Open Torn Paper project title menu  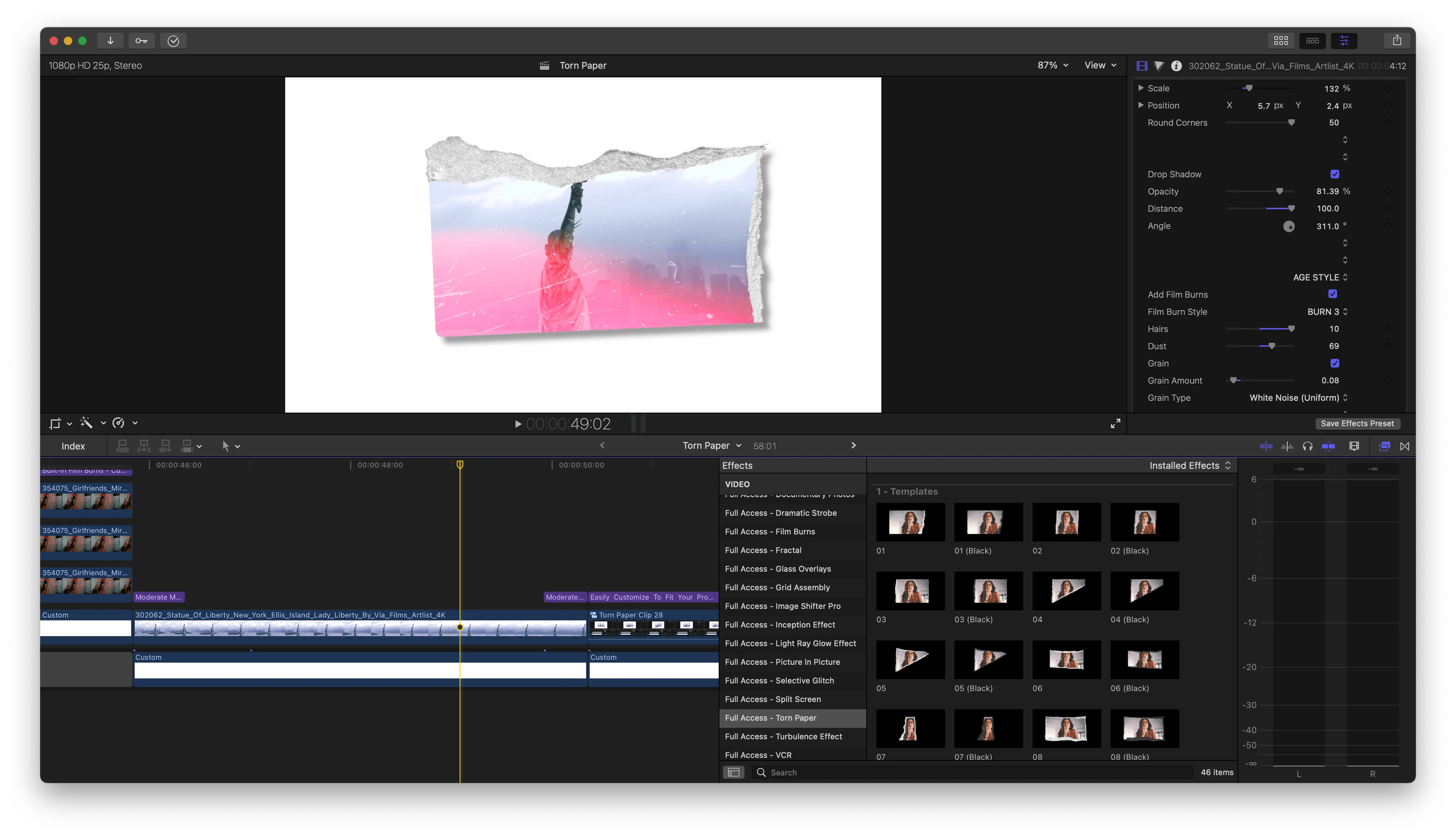[712, 446]
